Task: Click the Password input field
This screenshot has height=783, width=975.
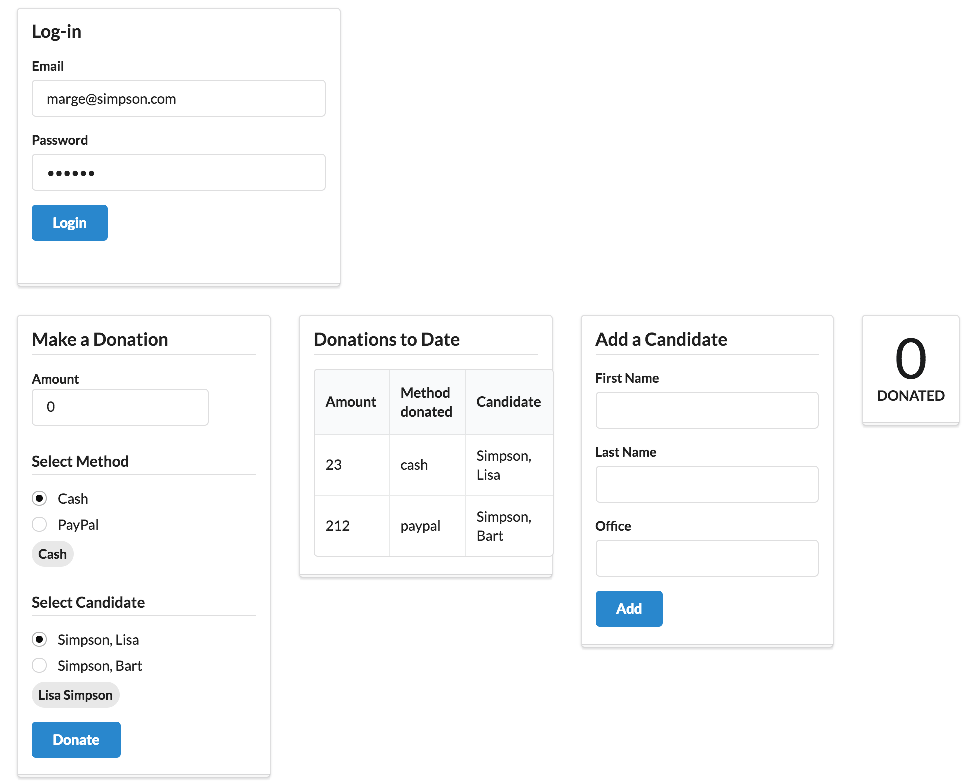Action: (178, 173)
